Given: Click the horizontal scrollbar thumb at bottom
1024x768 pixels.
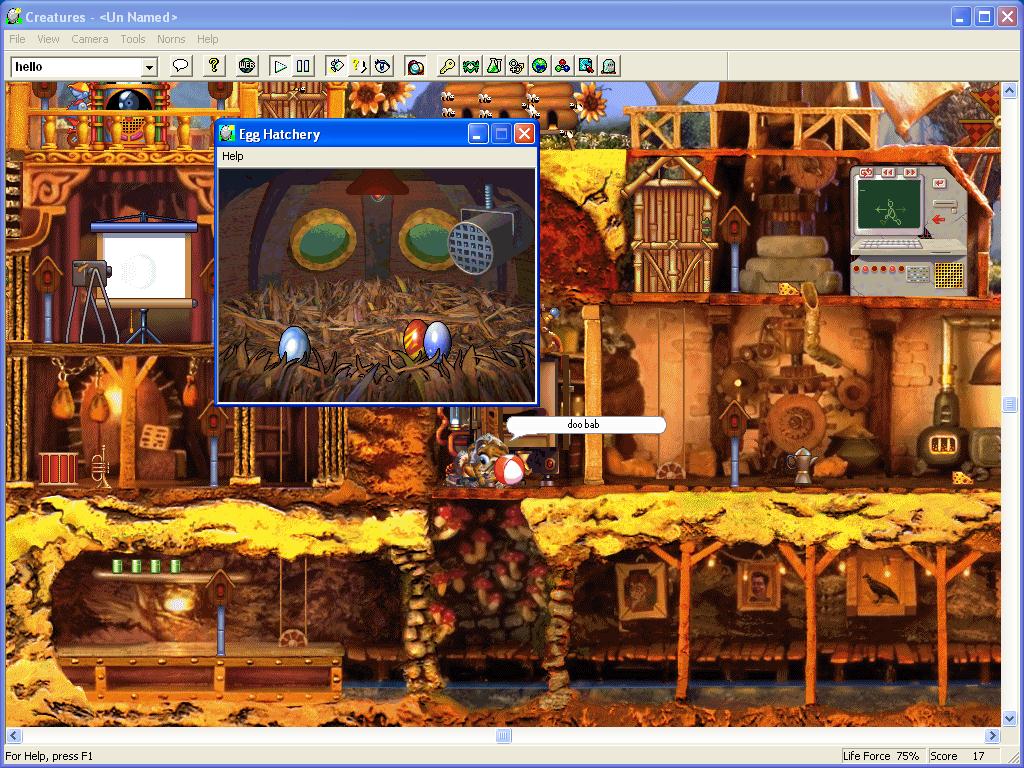Looking at the screenshot, I should pos(504,736).
